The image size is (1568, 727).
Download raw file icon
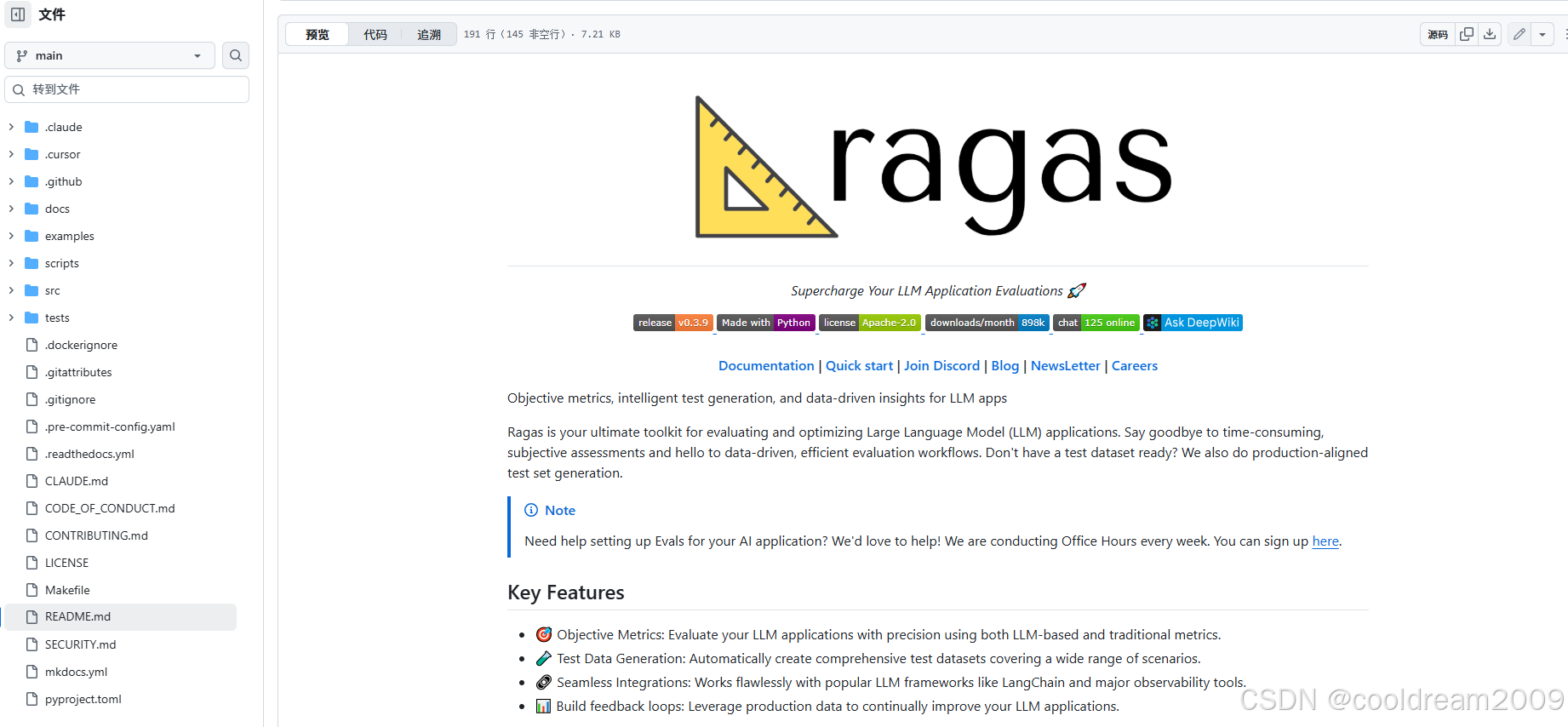[1490, 34]
